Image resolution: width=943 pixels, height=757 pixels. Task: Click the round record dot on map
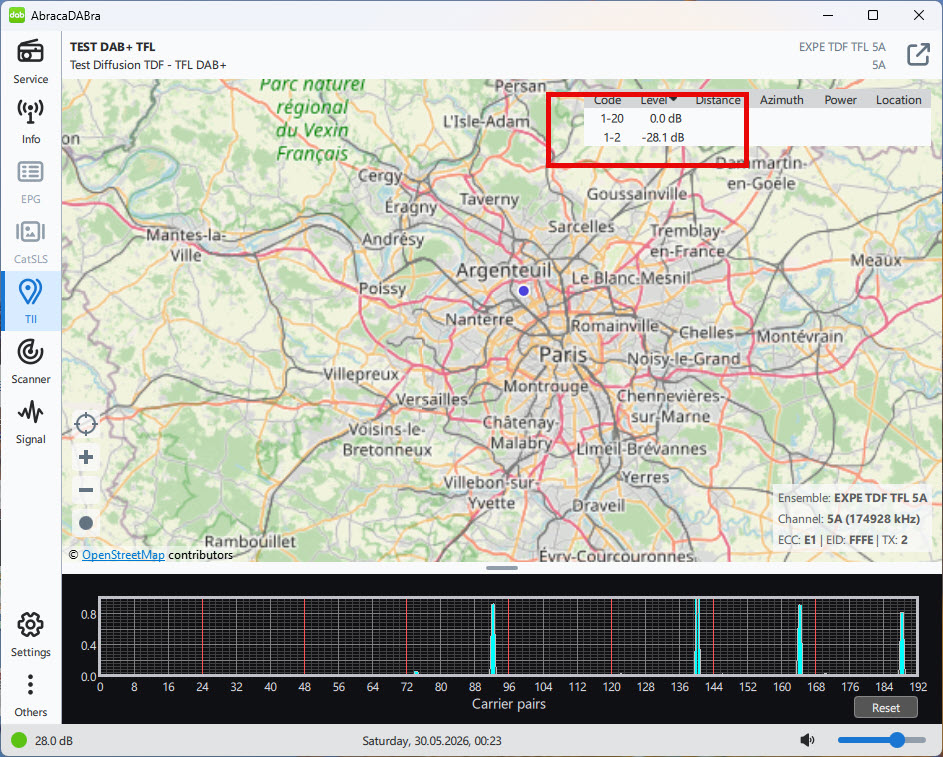coord(86,523)
